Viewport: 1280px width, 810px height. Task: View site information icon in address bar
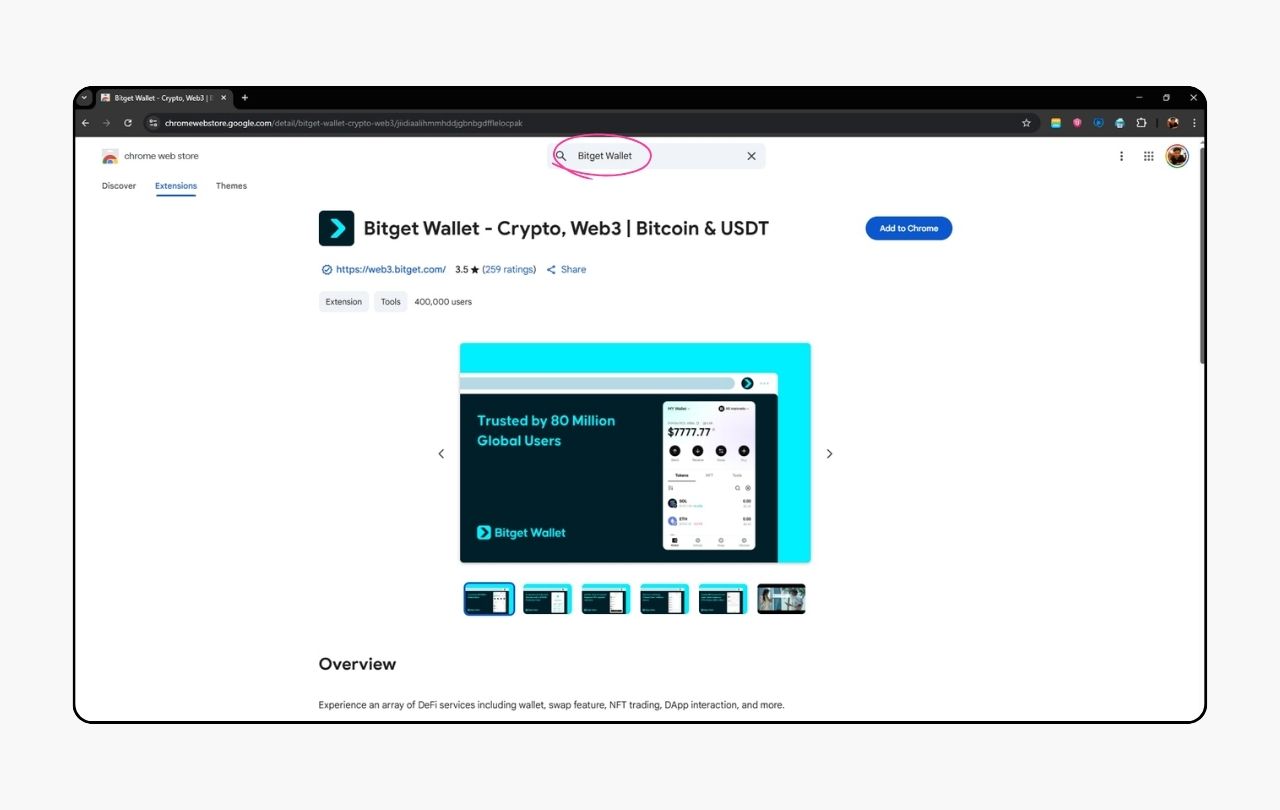153,123
